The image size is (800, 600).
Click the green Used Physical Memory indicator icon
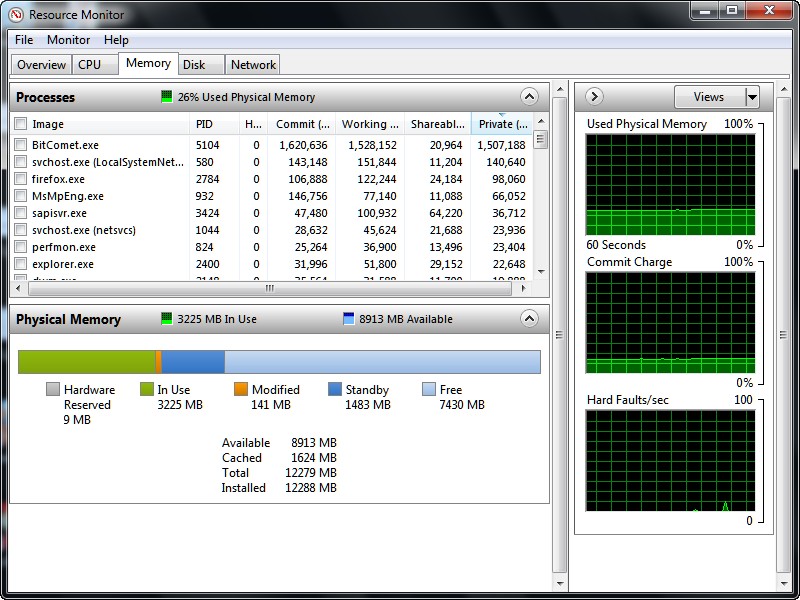click(x=166, y=96)
